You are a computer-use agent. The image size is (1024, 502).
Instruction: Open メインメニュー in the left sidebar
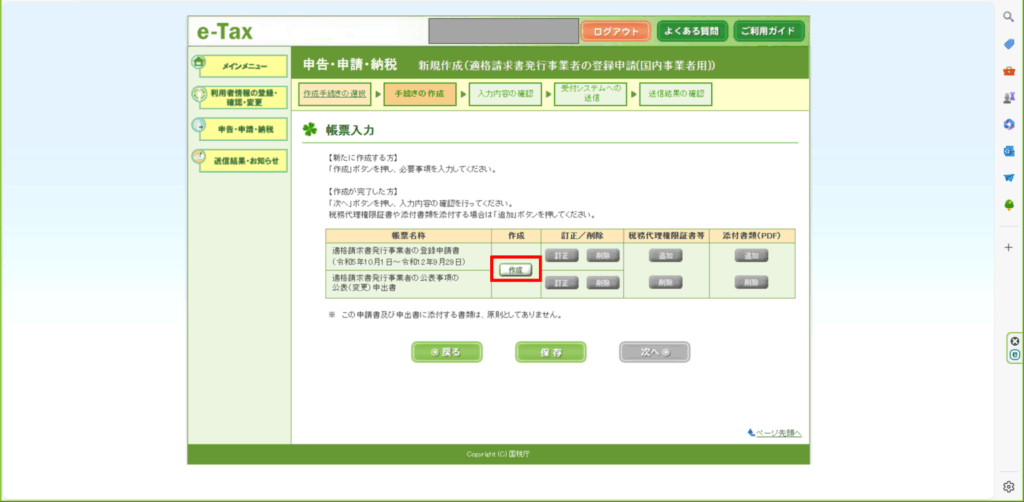click(x=244, y=66)
